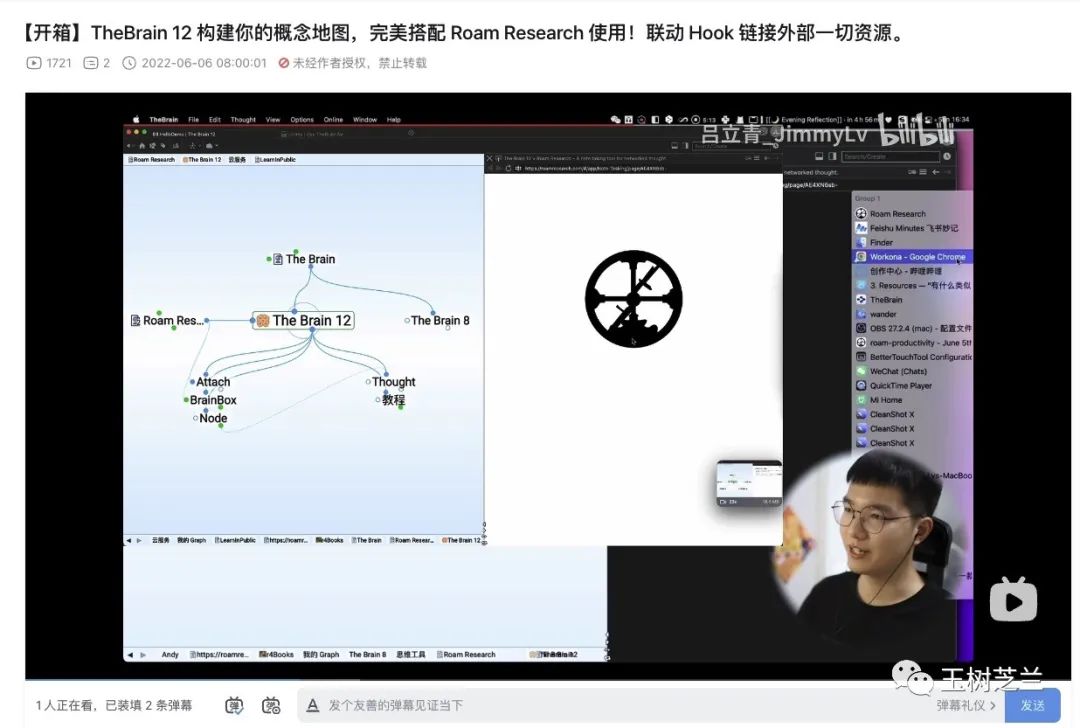Click the Bilibili play icon overlay

pyautogui.click(x=1013, y=600)
